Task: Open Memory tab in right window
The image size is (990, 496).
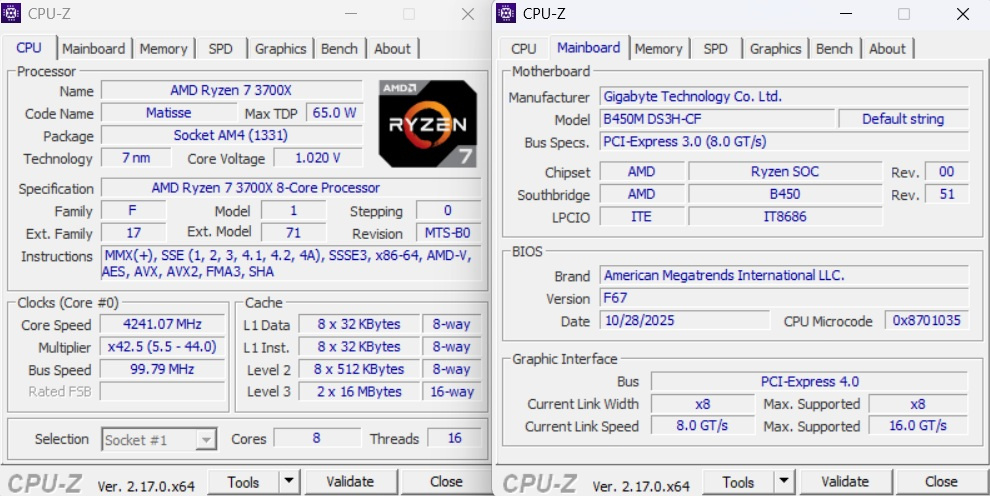Action: click(659, 49)
